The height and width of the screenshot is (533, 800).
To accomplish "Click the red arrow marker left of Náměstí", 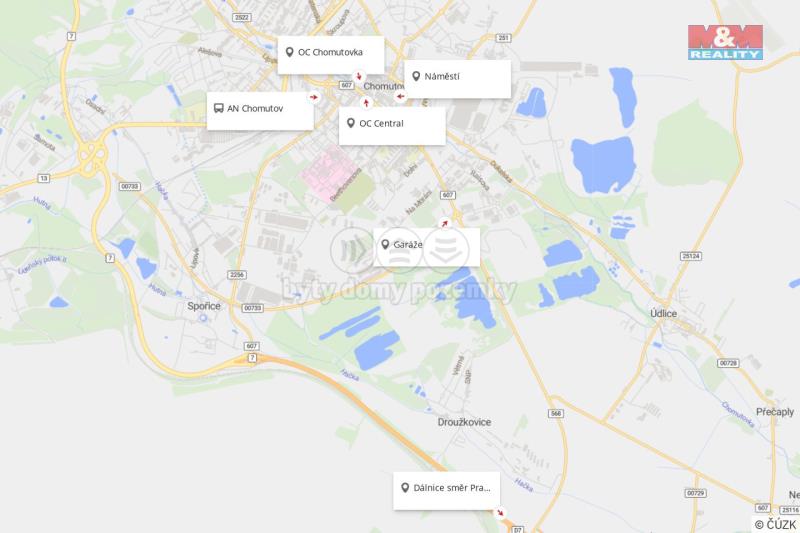I will pyautogui.click(x=400, y=96).
